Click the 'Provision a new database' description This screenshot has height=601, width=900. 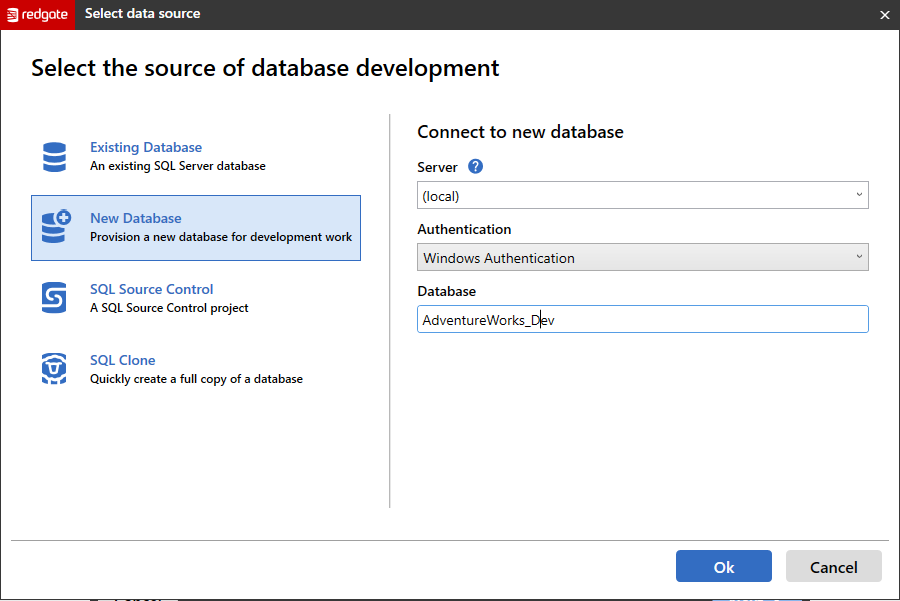[x=221, y=237]
